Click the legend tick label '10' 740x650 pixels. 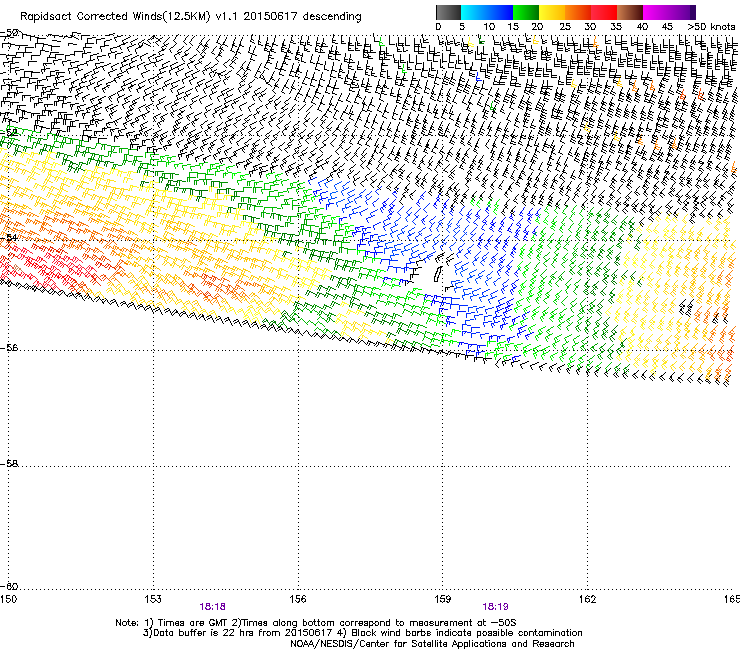(x=489, y=27)
